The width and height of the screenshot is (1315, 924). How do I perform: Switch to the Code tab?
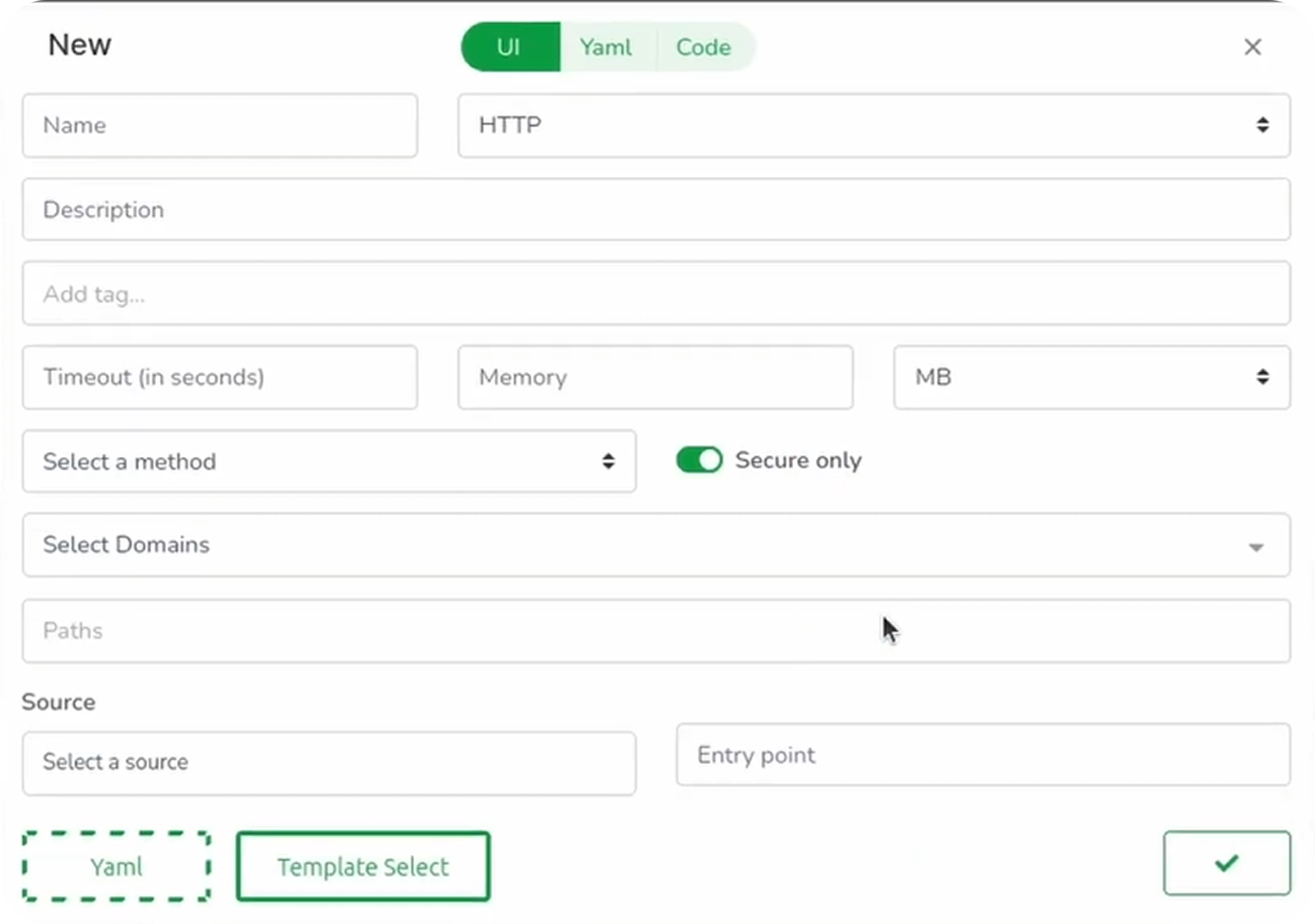click(704, 47)
